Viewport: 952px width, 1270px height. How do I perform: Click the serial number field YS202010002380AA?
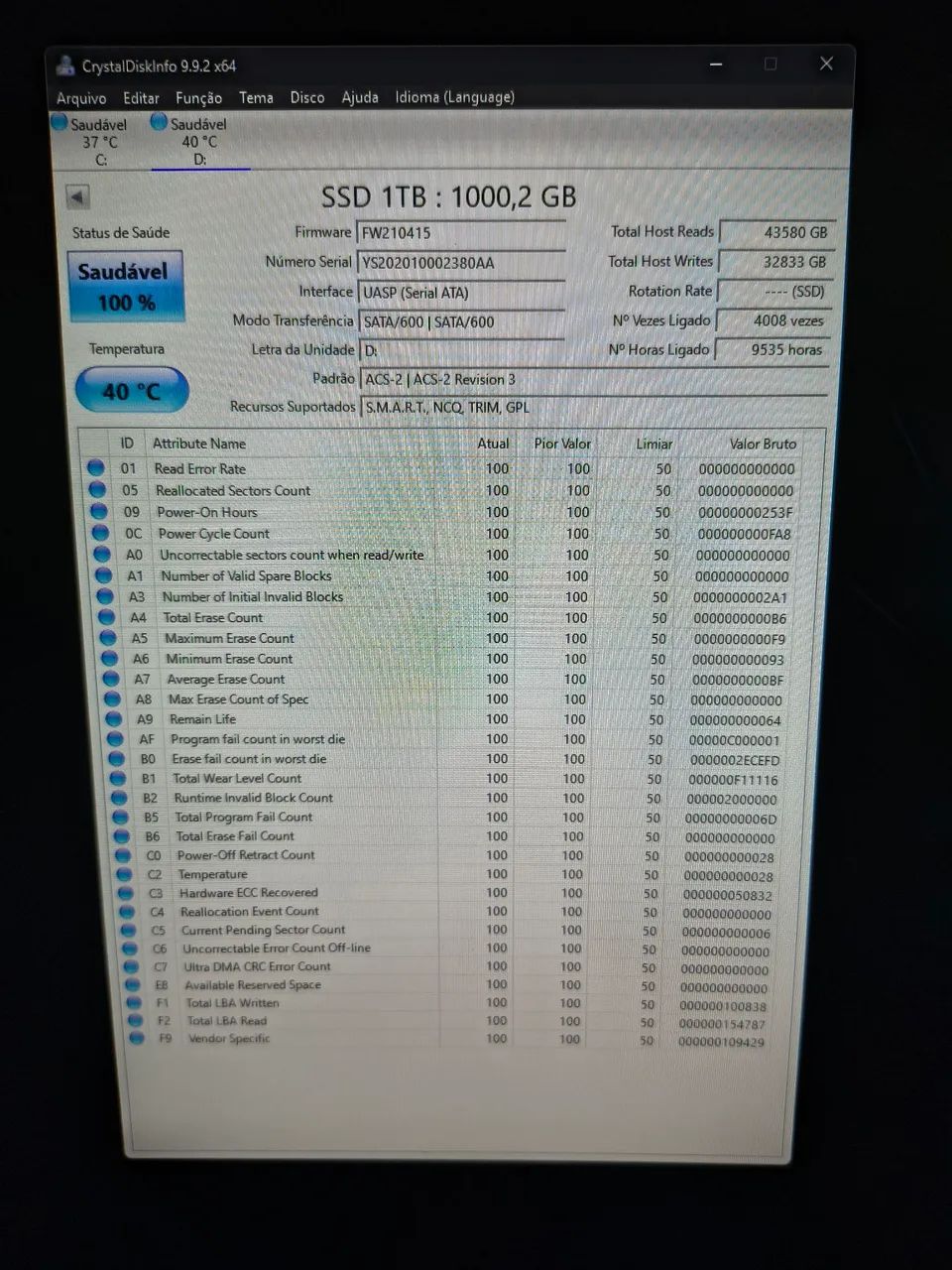pyautogui.click(x=460, y=263)
